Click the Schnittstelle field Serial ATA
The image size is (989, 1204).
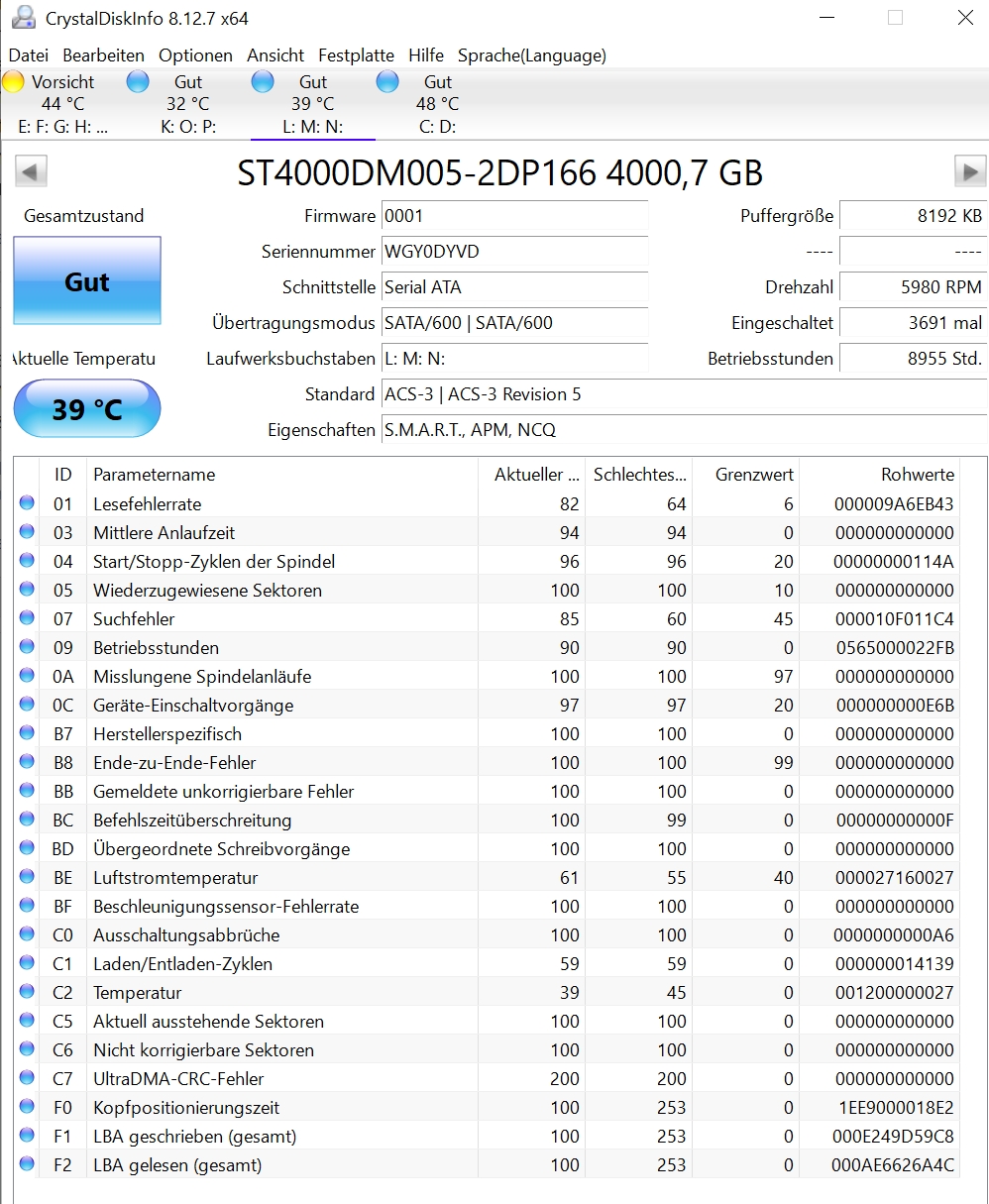514,287
